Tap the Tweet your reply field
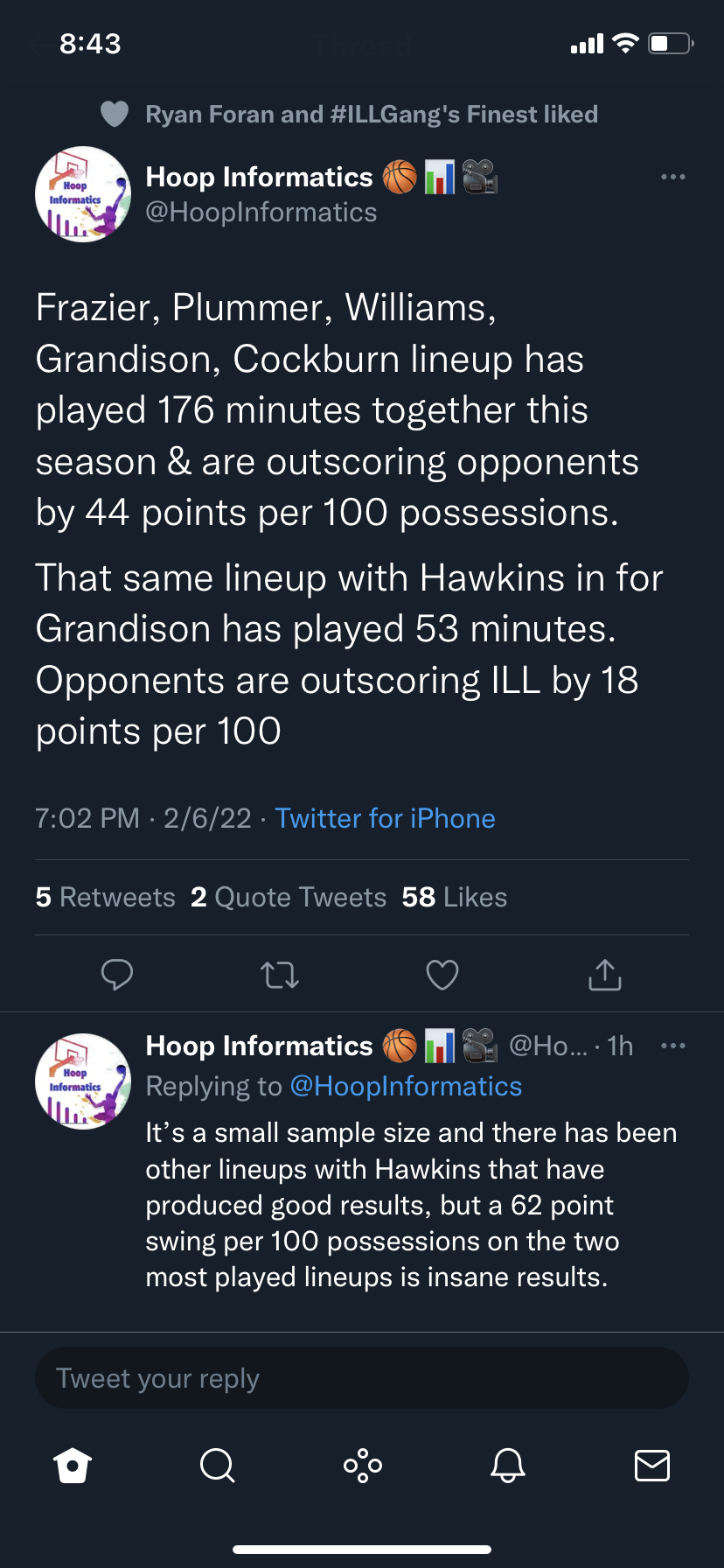This screenshot has height=1568, width=724. [362, 1378]
